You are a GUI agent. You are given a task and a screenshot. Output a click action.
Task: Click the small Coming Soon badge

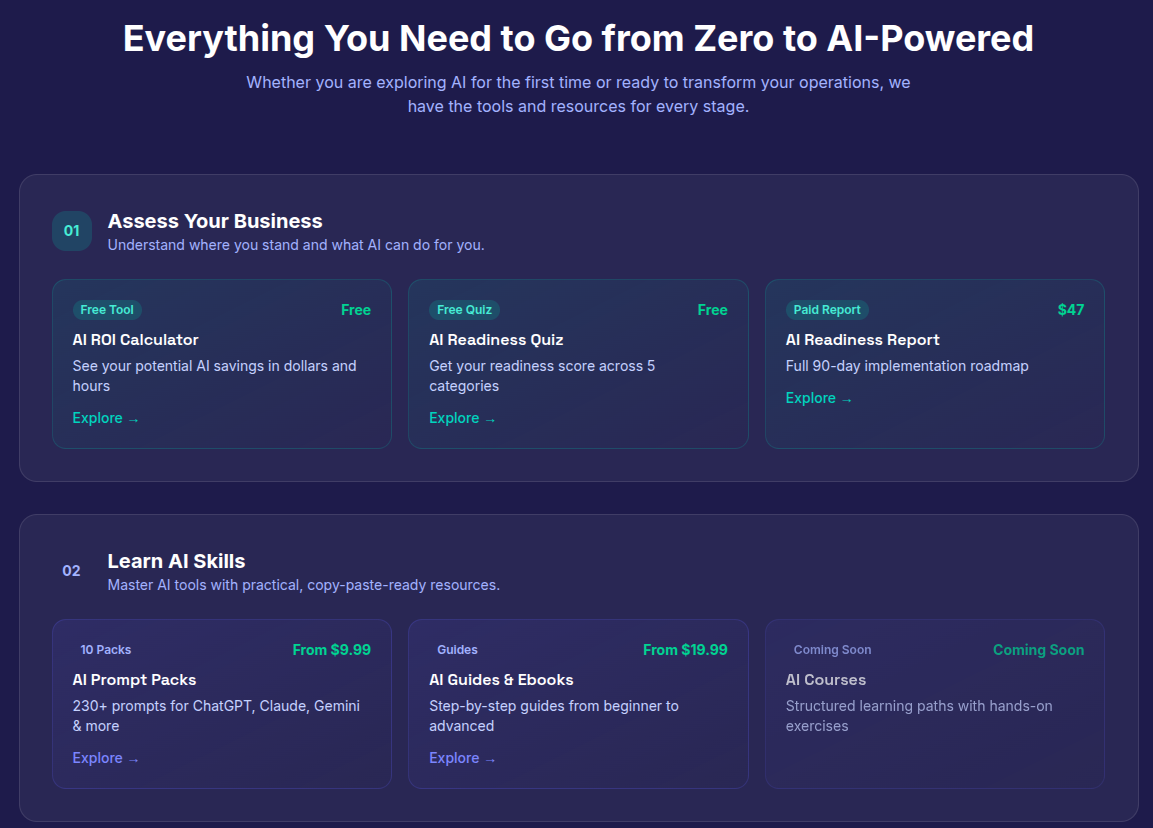832,650
